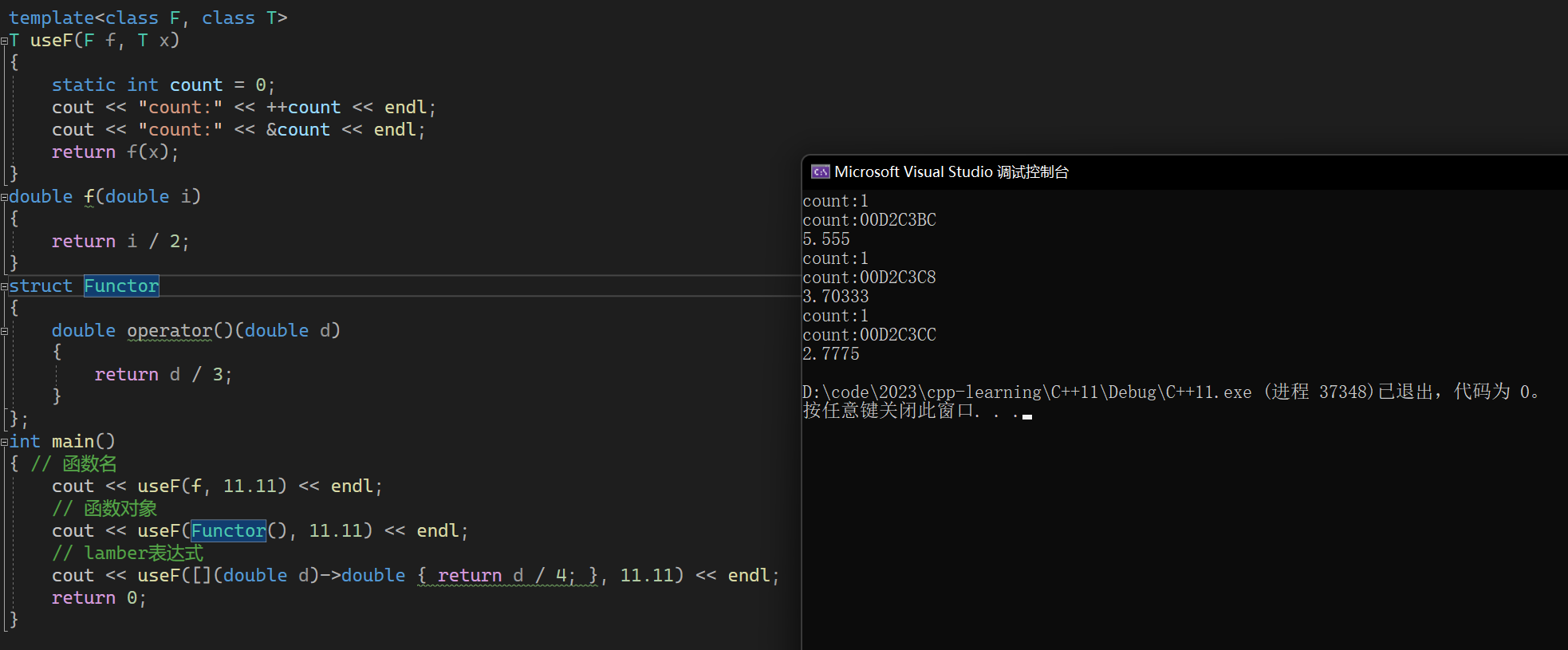Click the 'return 0;' statement in main
The width and height of the screenshot is (1568, 650).
[99, 597]
